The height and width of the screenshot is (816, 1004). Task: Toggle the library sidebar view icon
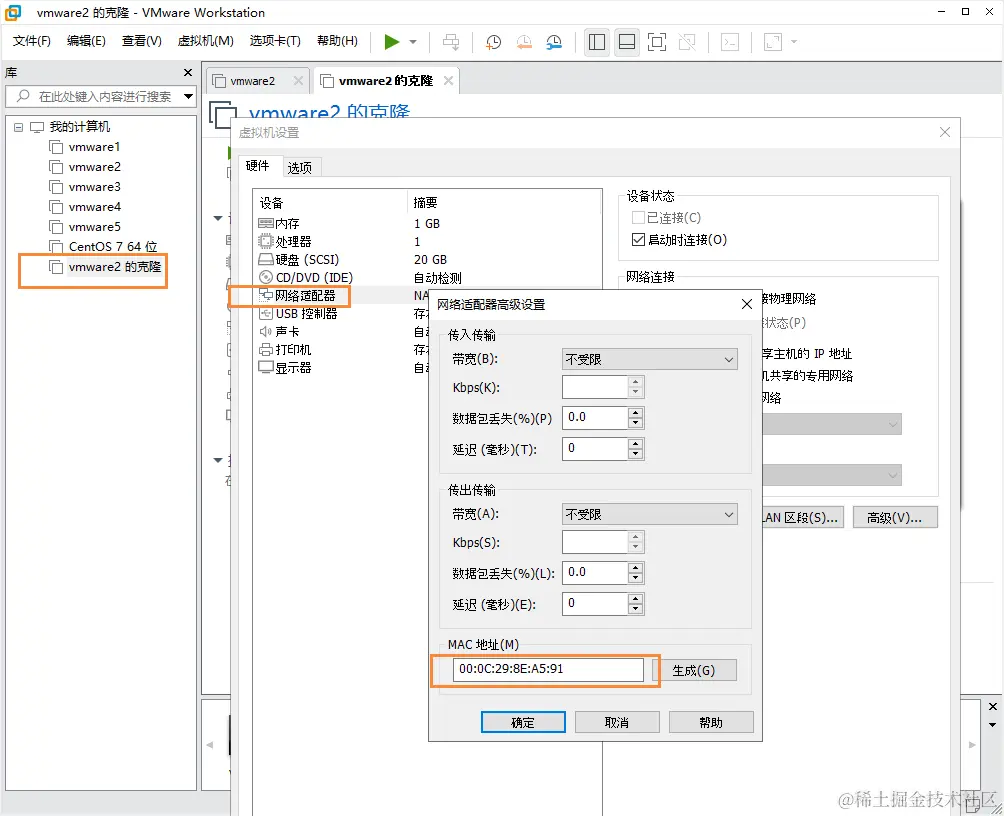[597, 42]
